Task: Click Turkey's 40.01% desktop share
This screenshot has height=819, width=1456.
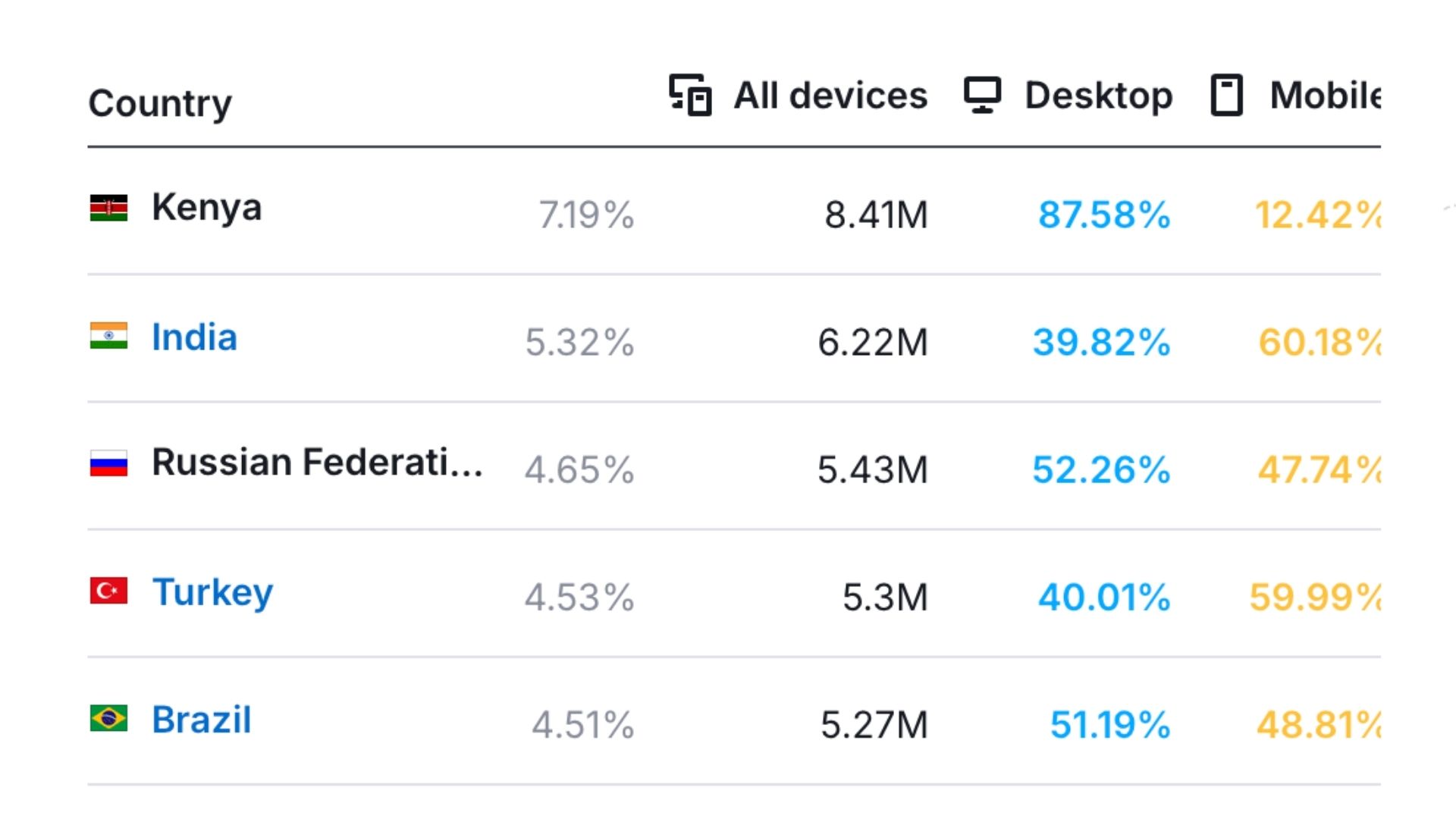Action: (1104, 597)
